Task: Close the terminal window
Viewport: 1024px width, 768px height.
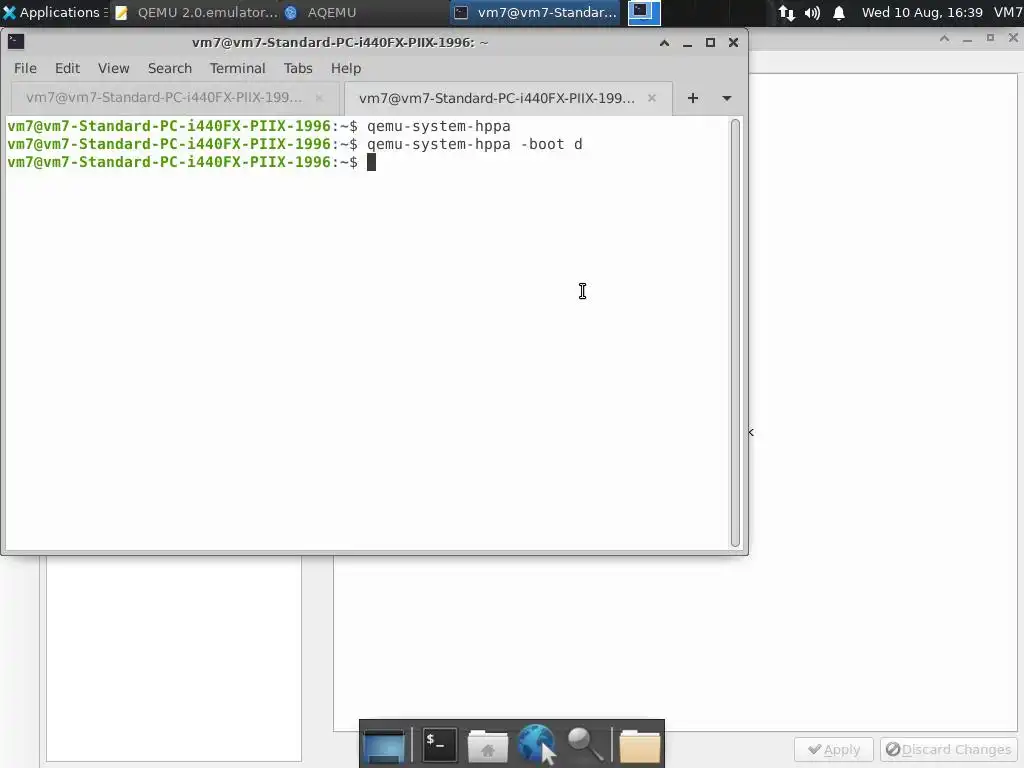Action: coord(733,43)
